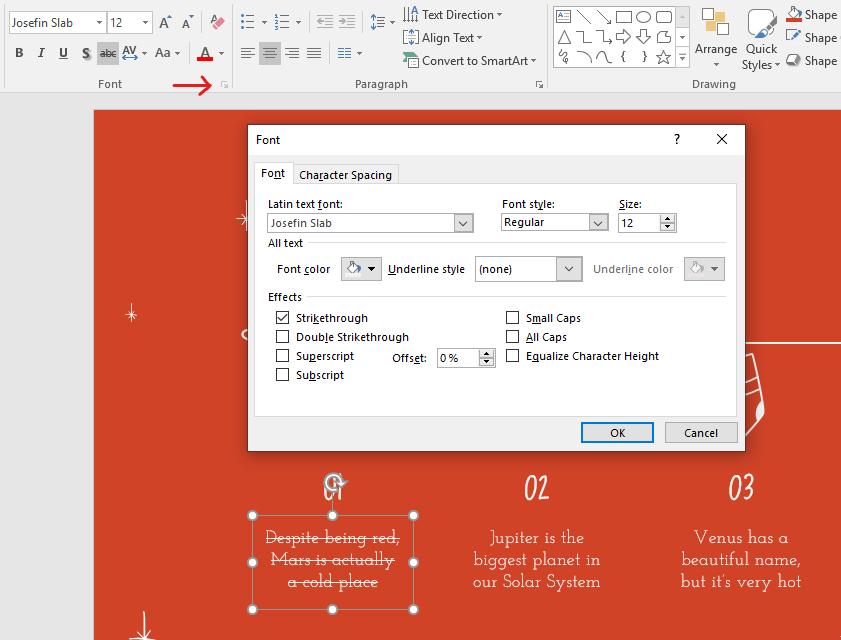Open the Font dialog launcher icon

pyautogui.click(x=224, y=85)
